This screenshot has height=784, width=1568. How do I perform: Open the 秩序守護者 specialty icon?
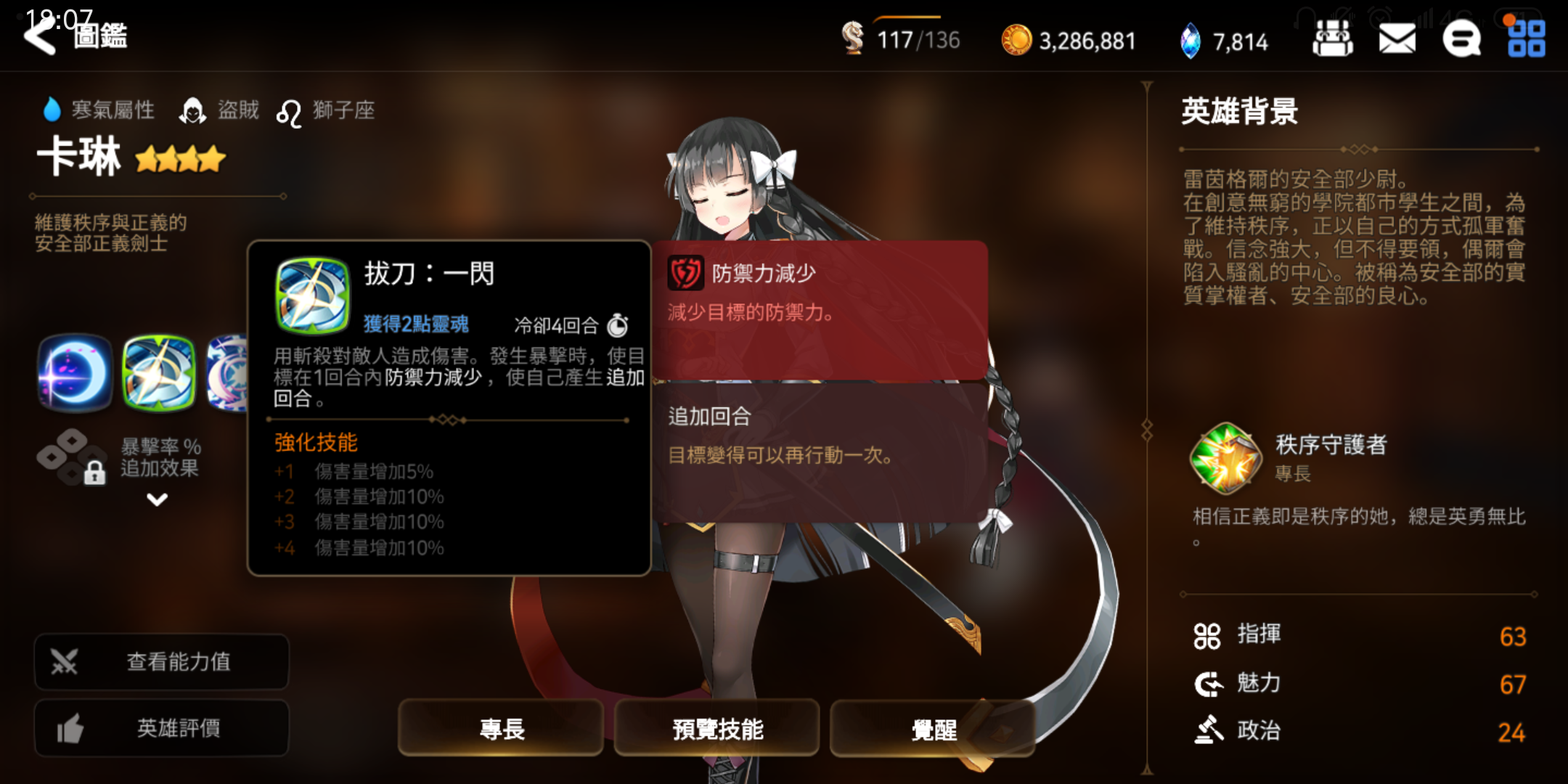tap(1226, 457)
